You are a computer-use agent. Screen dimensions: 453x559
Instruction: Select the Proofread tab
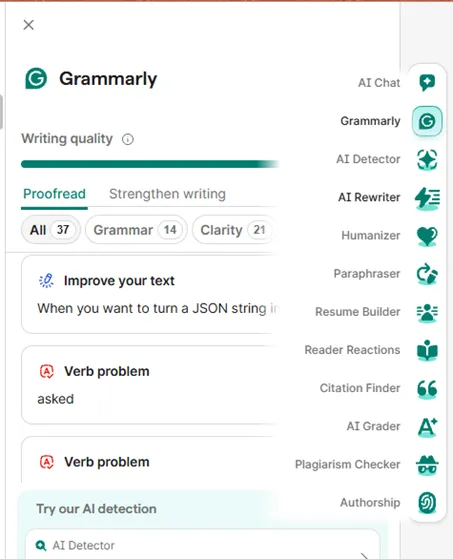tap(54, 194)
